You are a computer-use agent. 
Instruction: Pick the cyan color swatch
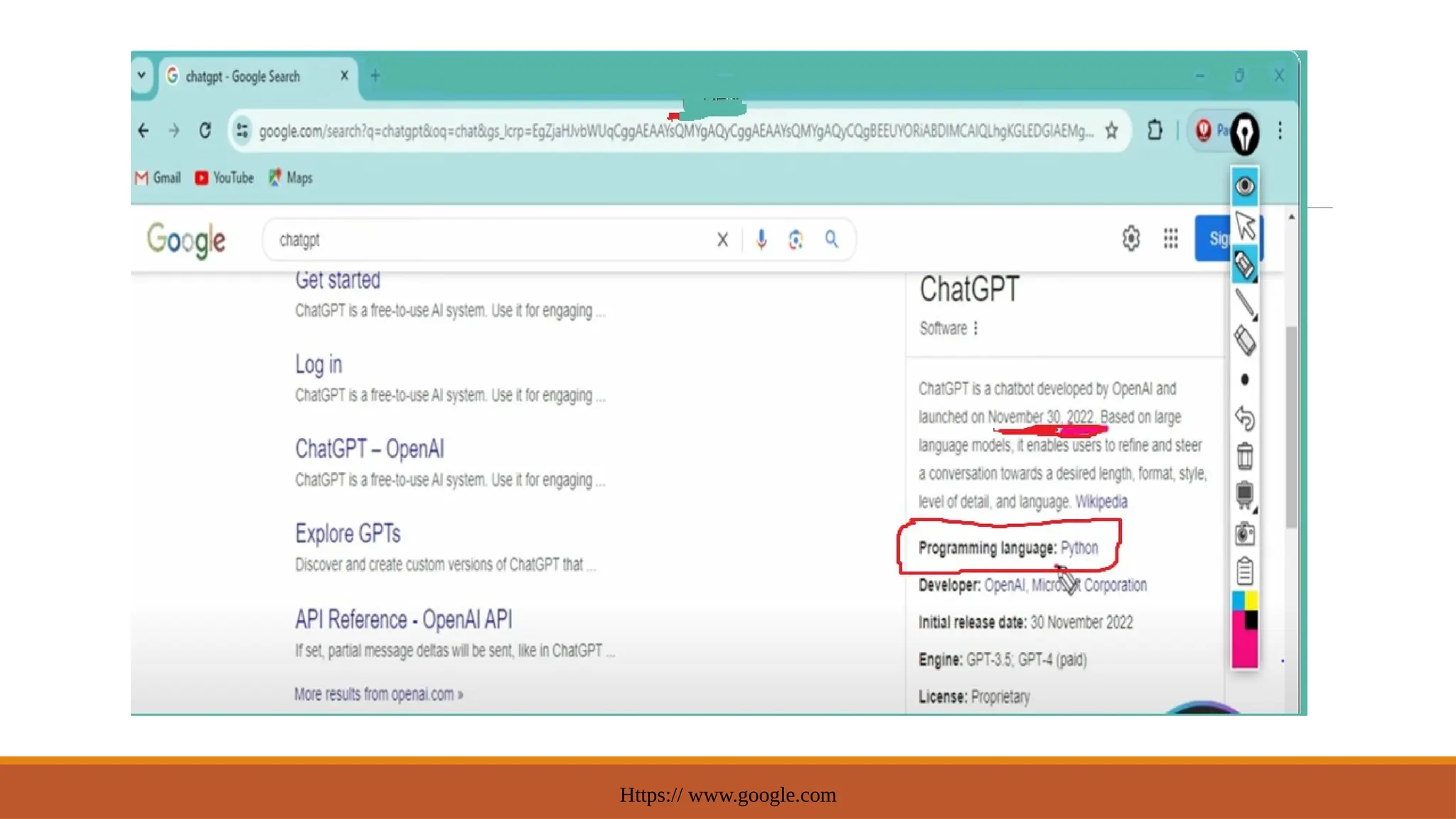(1238, 601)
